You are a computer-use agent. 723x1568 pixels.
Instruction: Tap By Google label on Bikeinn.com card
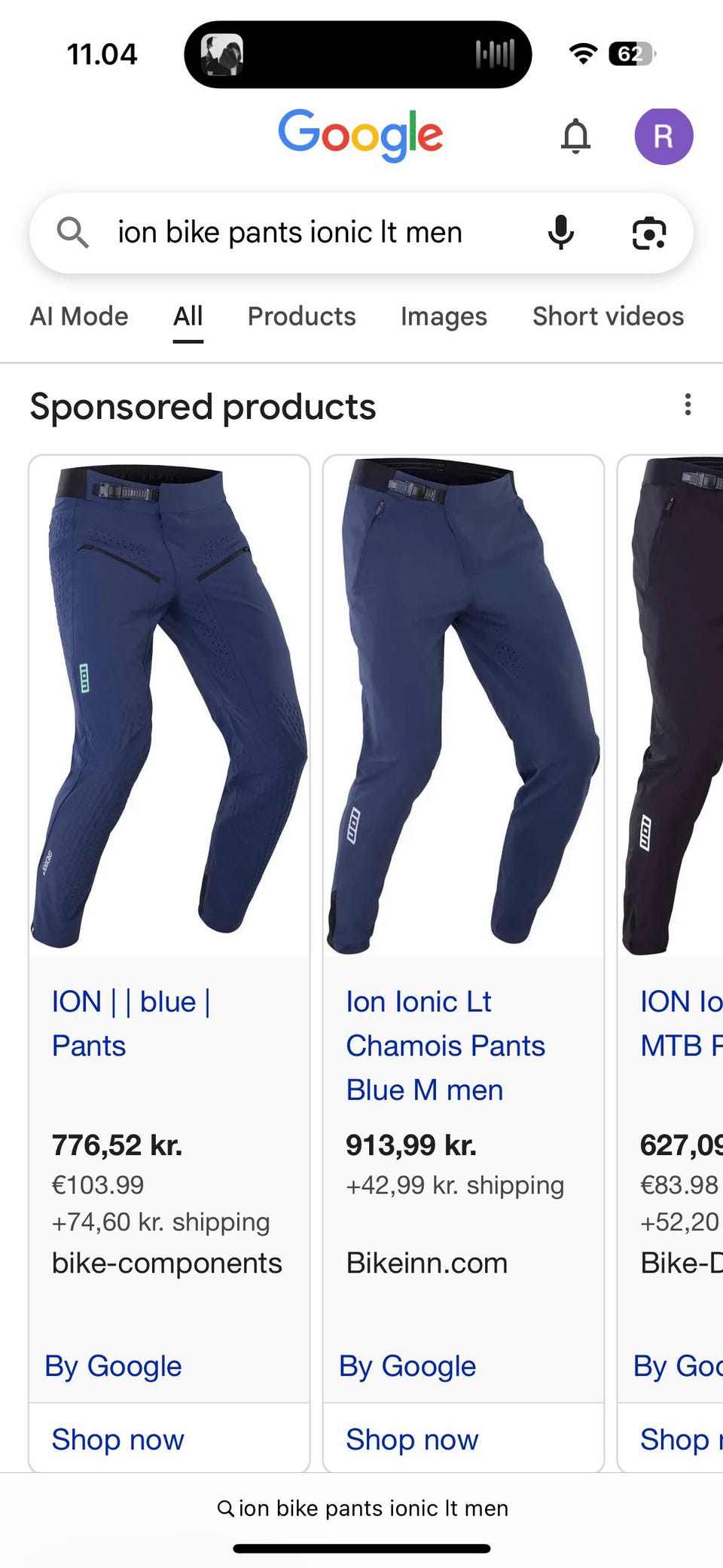click(x=407, y=1366)
